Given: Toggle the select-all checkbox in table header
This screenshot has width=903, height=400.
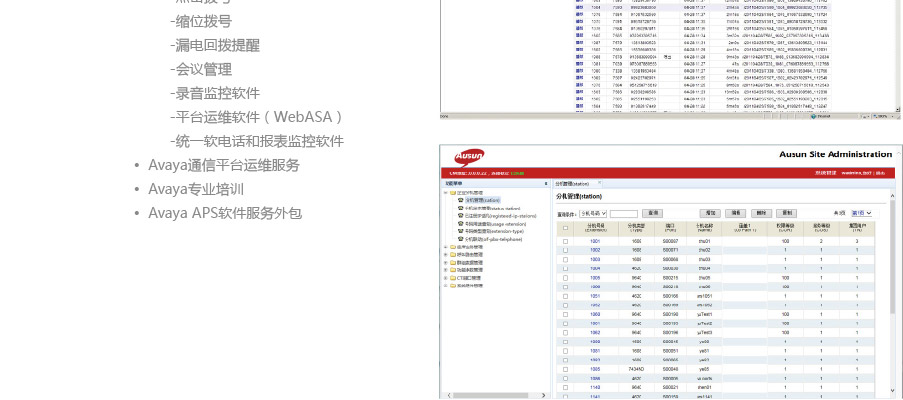Looking at the screenshot, I should coord(565,228).
